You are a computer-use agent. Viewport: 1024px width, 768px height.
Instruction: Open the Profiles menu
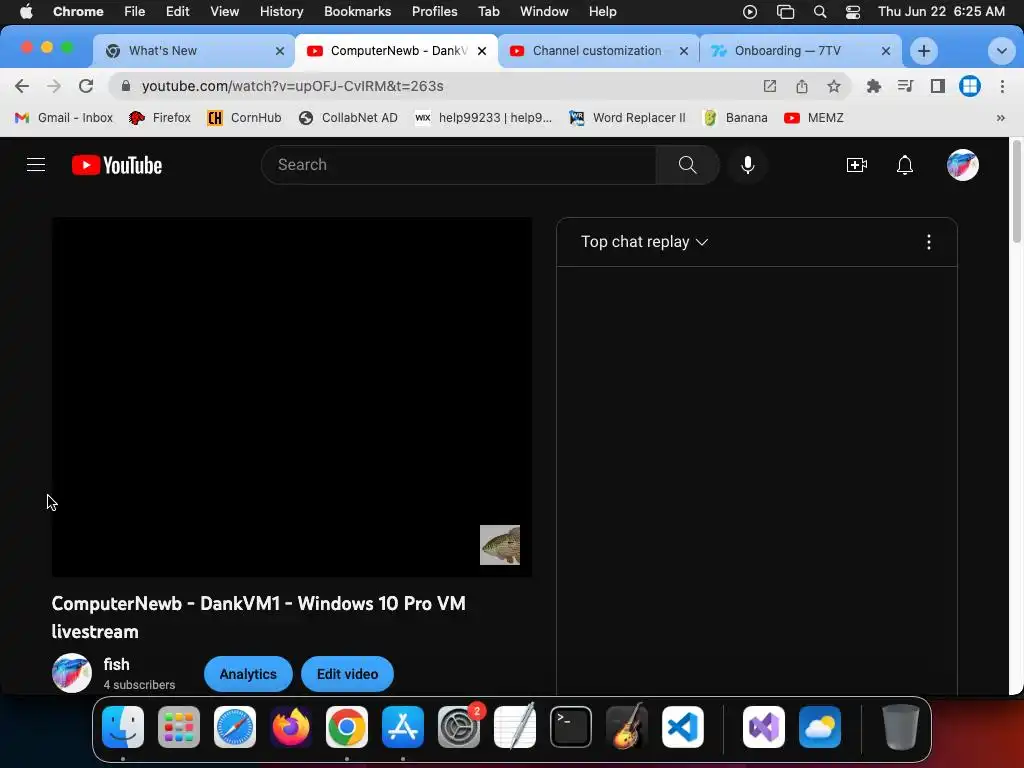point(434,12)
